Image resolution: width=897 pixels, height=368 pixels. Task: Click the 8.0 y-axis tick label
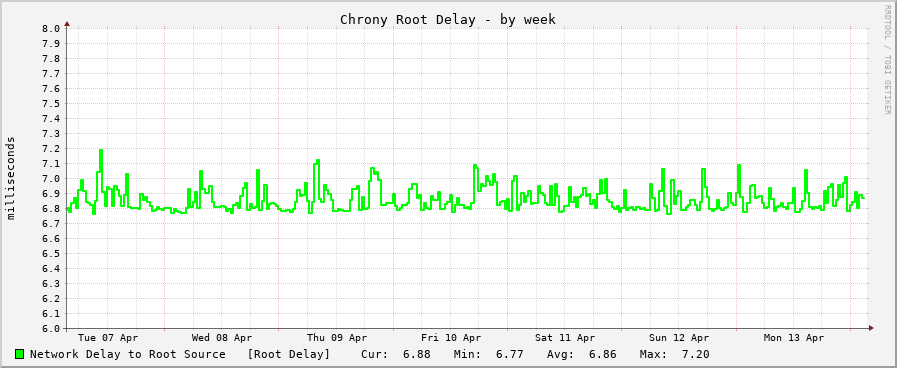tap(51, 29)
